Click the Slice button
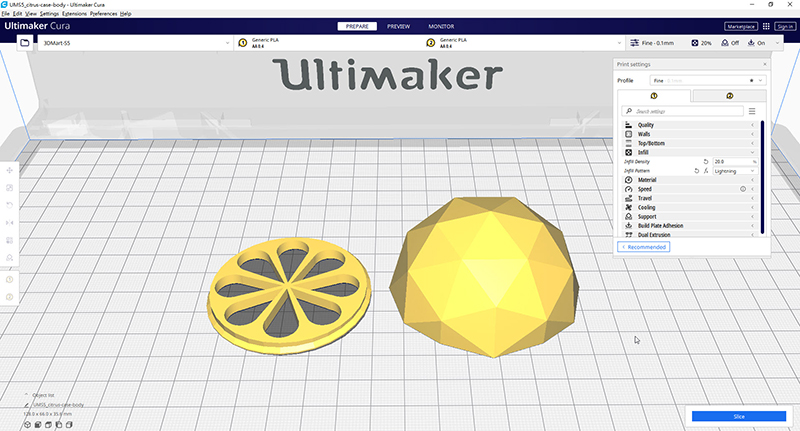The width and height of the screenshot is (800, 431). coord(739,417)
